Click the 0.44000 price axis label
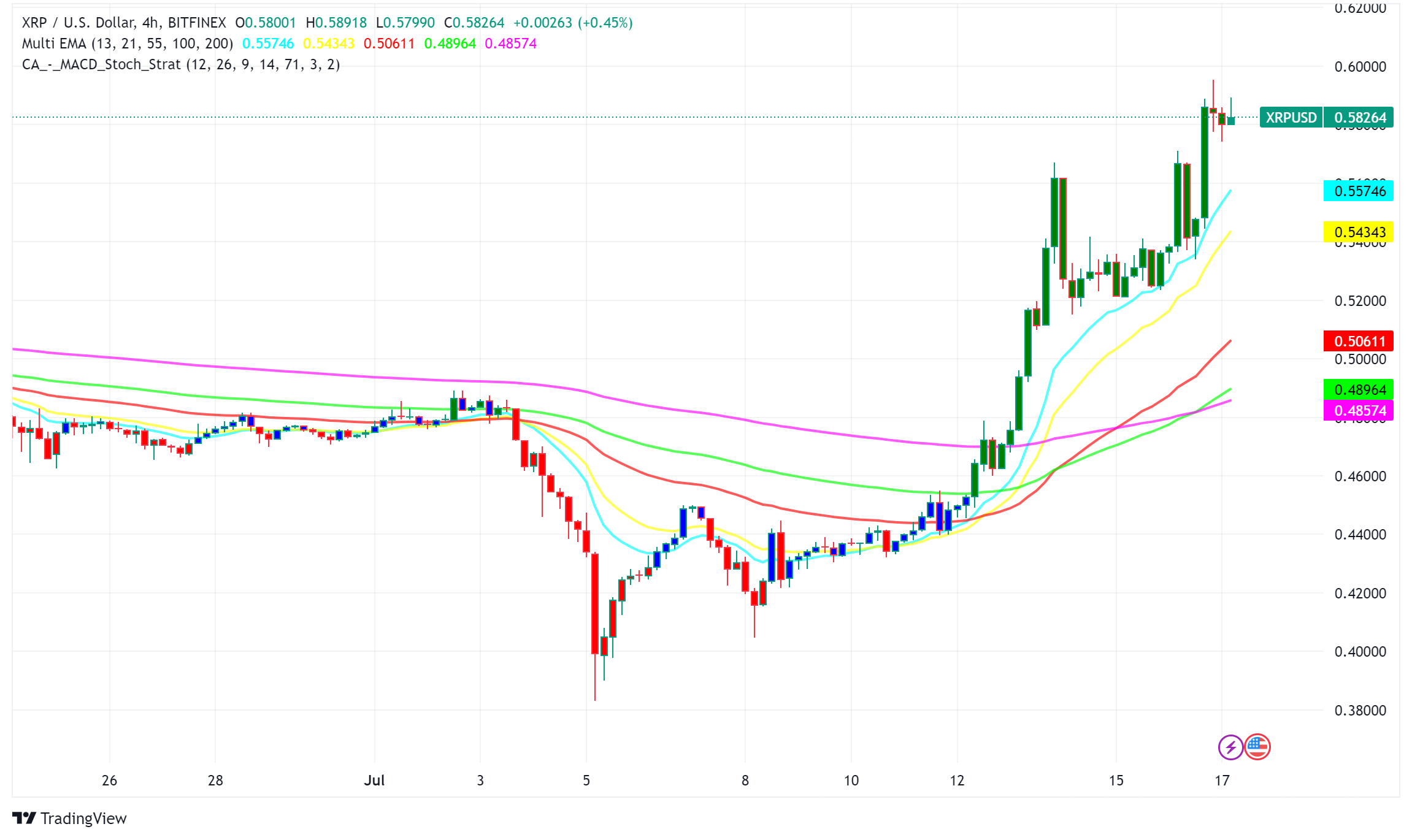1412x840 pixels. [x=1360, y=534]
